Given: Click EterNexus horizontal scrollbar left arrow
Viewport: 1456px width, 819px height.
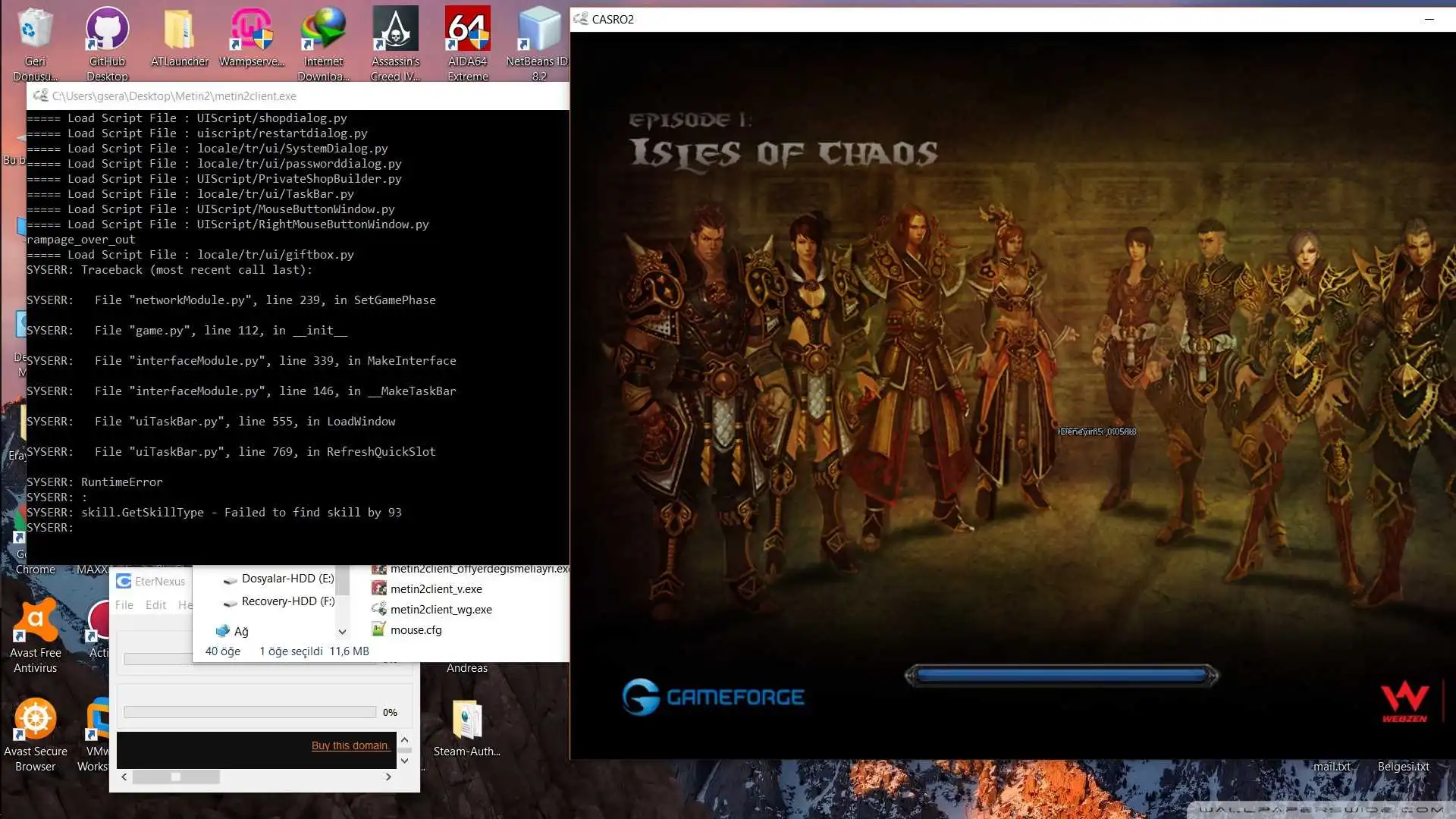Looking at the screenshot, I should (124, 777).
